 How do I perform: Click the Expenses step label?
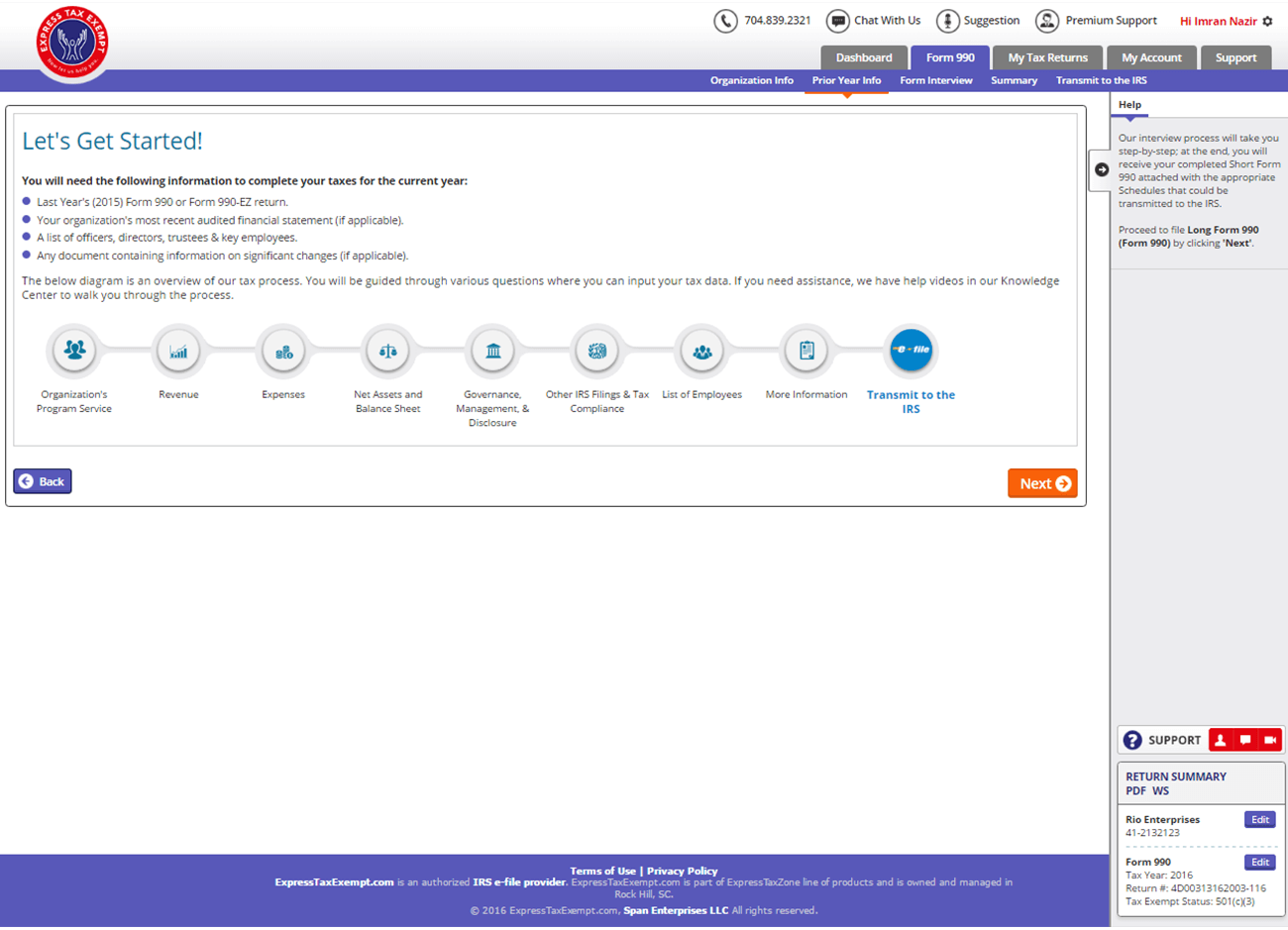tap(283, 394)
